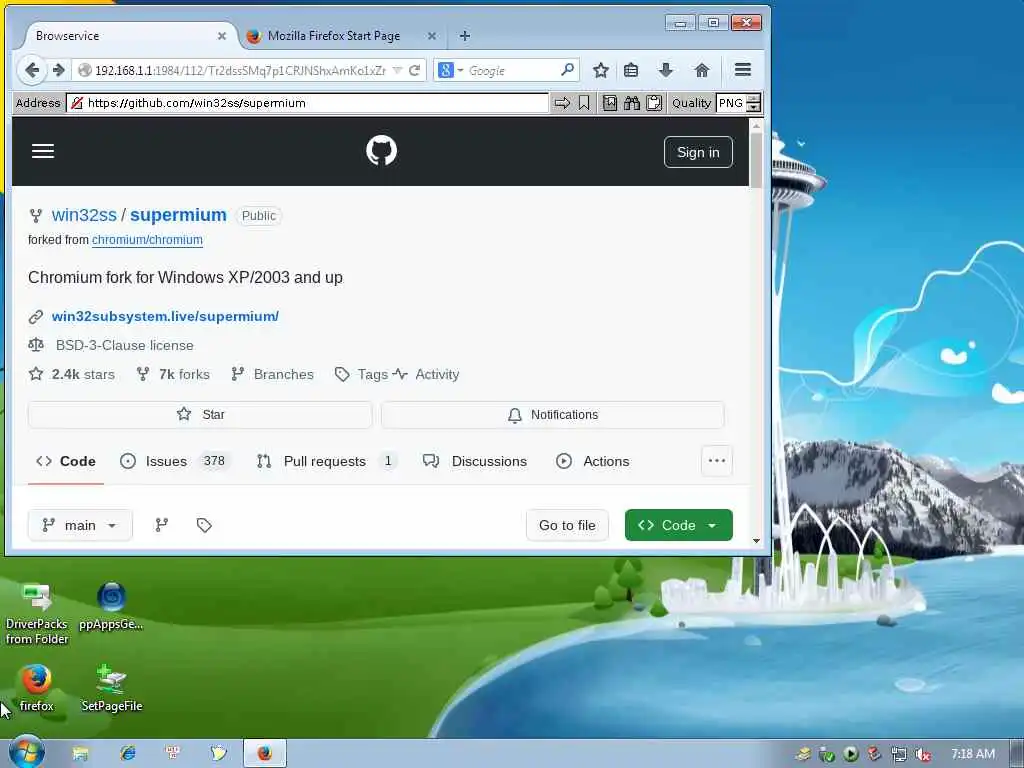Click the tags icon beside branch selector
Image resolution: width=1024 pixels, height=768 pixels.
(x=204, y=525)
